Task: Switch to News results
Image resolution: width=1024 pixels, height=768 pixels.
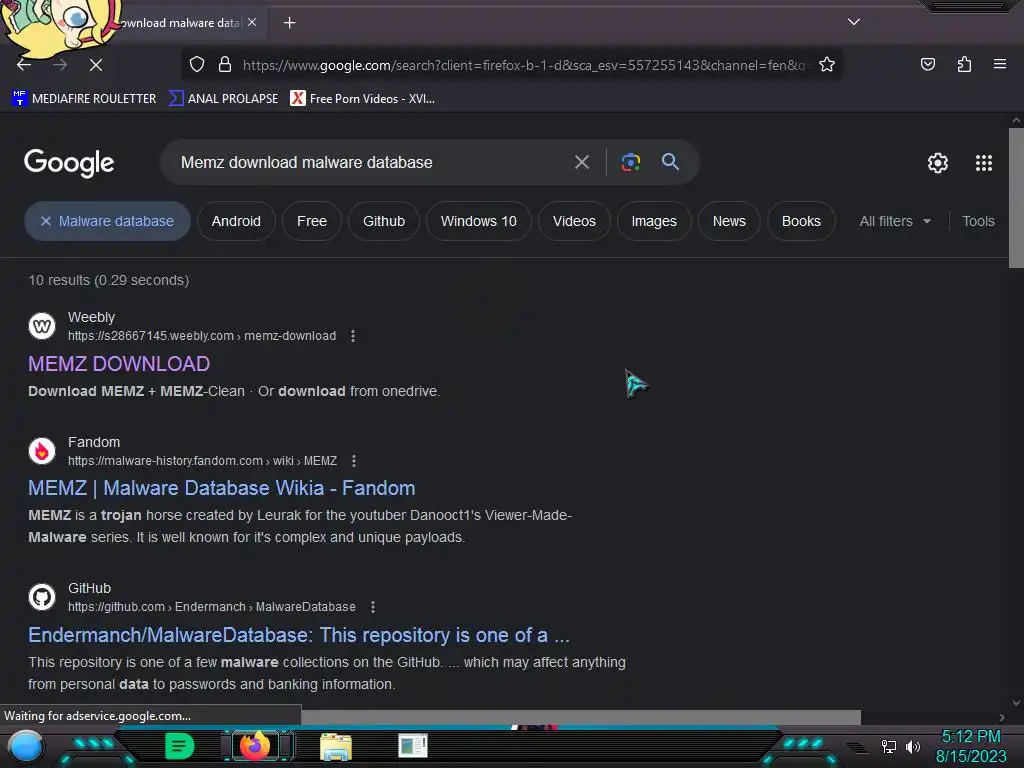Action: 729,221
